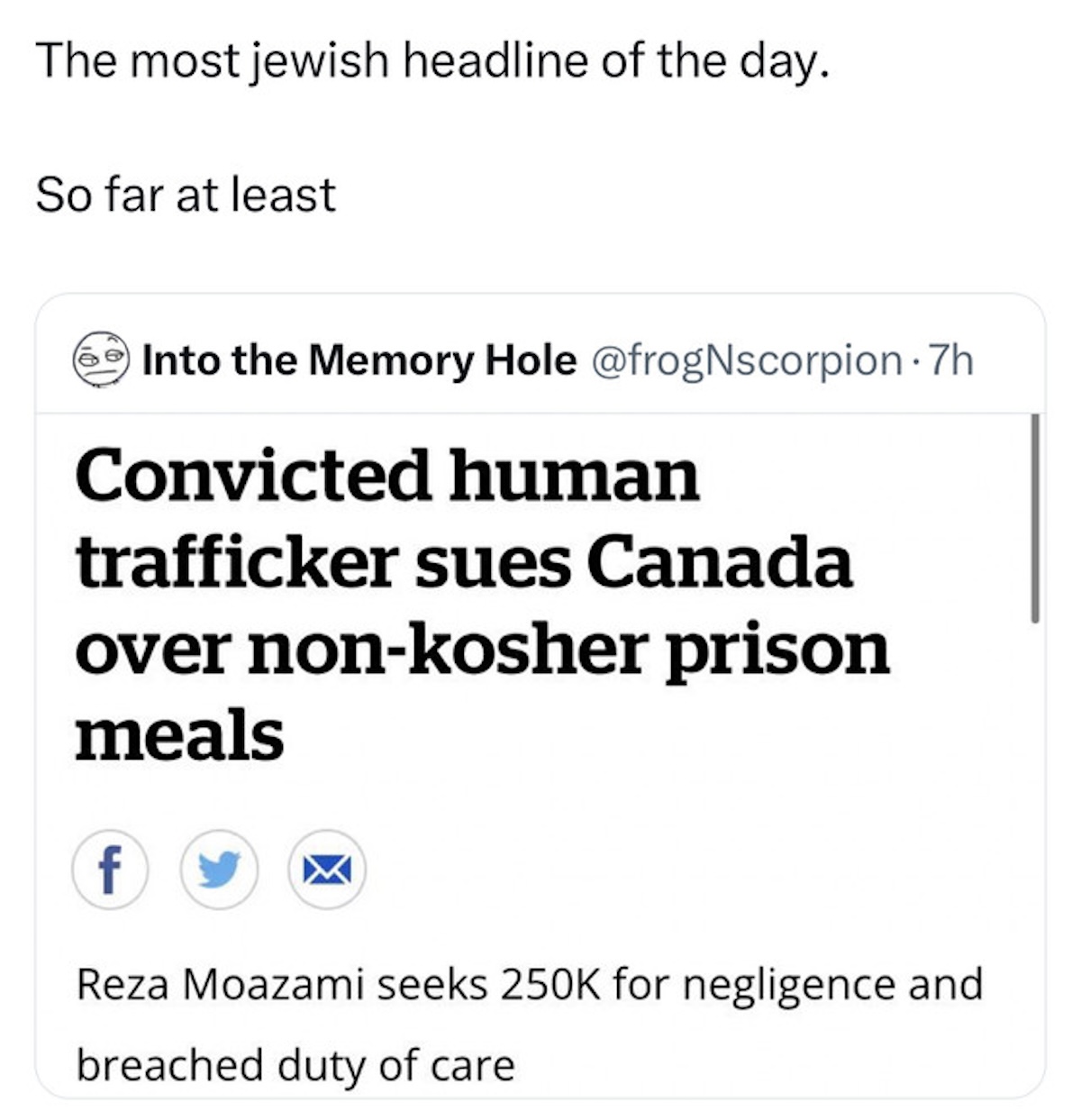Screen dimensions: 1081x1120
Task: Click 'negligence and' in the subheading
Action: pos(832,983)
